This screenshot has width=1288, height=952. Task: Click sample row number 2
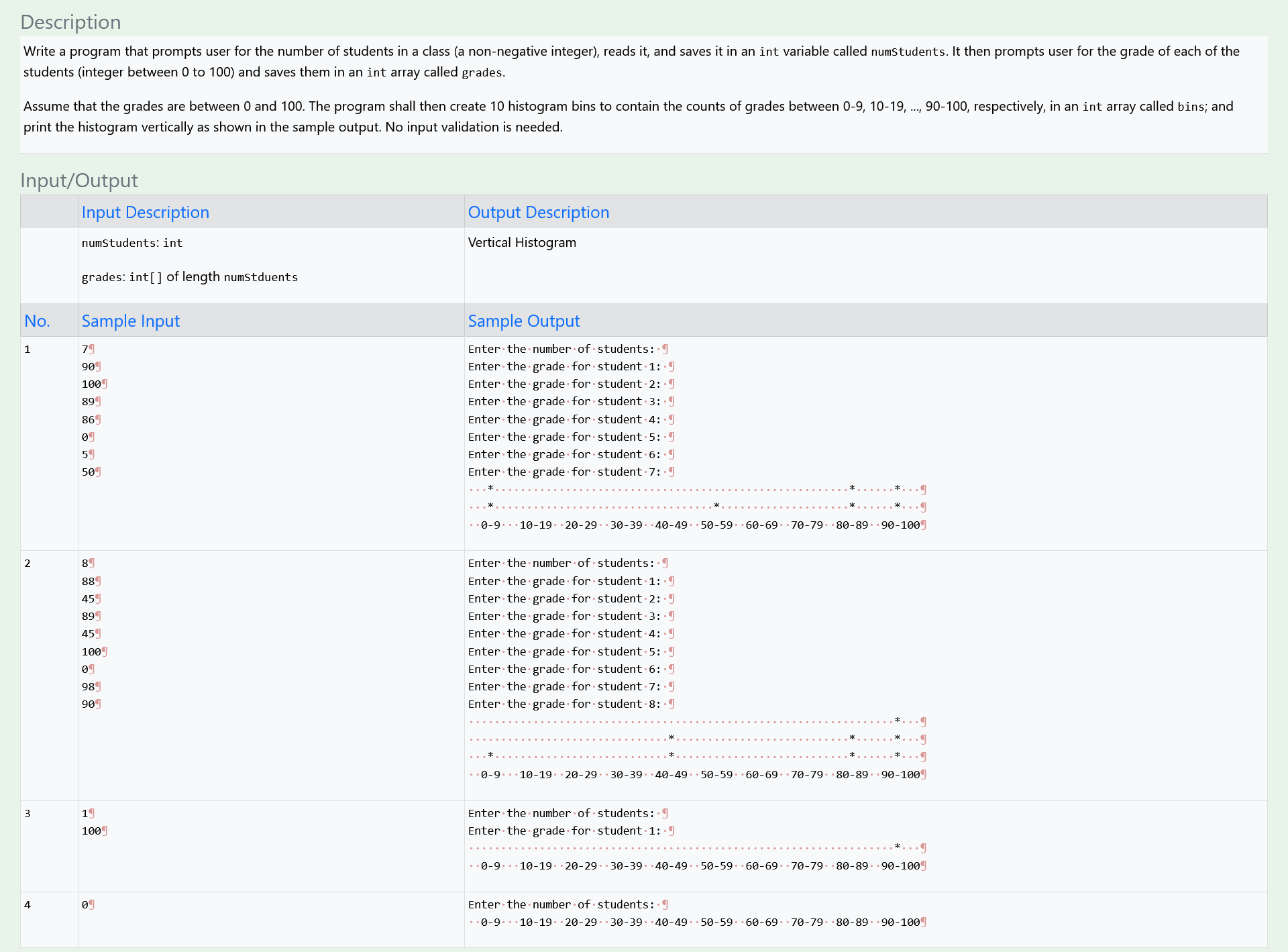(28, 563)
